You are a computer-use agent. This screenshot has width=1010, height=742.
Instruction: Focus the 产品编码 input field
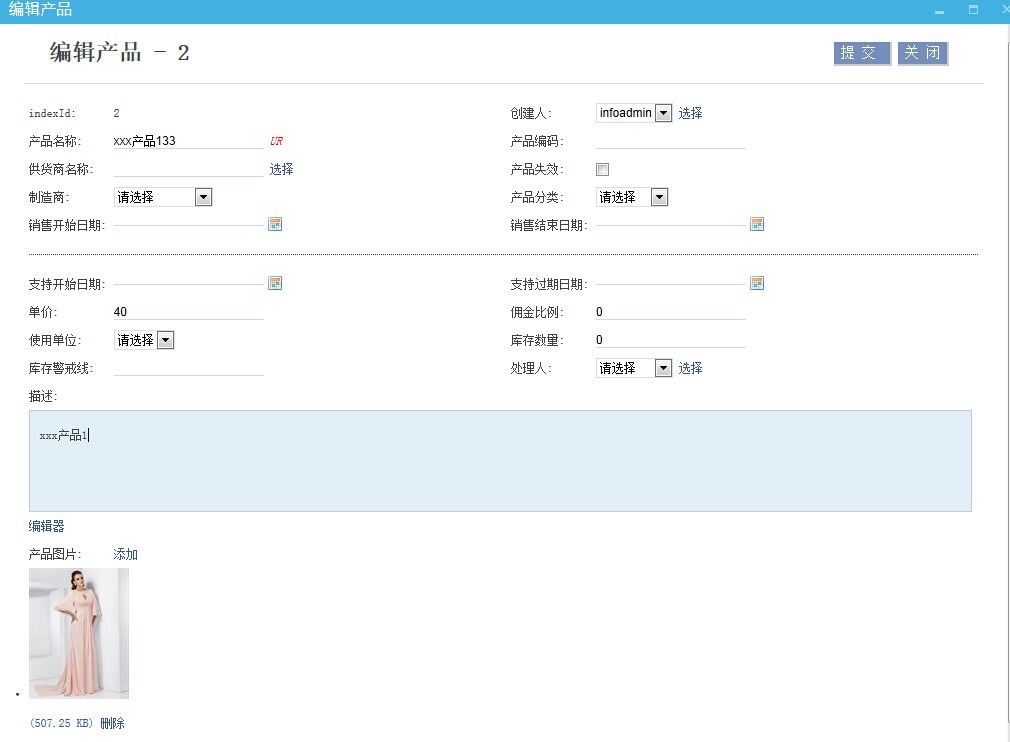(x=671, y=141)
